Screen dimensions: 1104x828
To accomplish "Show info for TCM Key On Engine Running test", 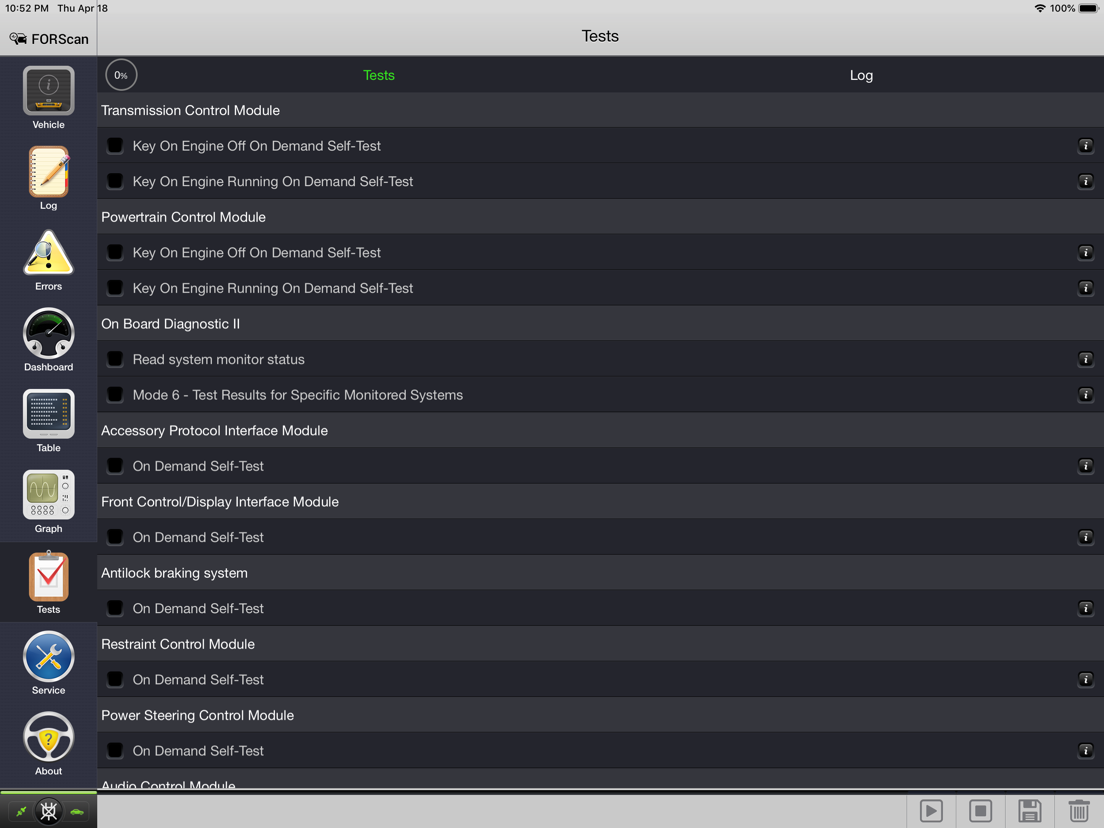I will (x=1086, y=182).
